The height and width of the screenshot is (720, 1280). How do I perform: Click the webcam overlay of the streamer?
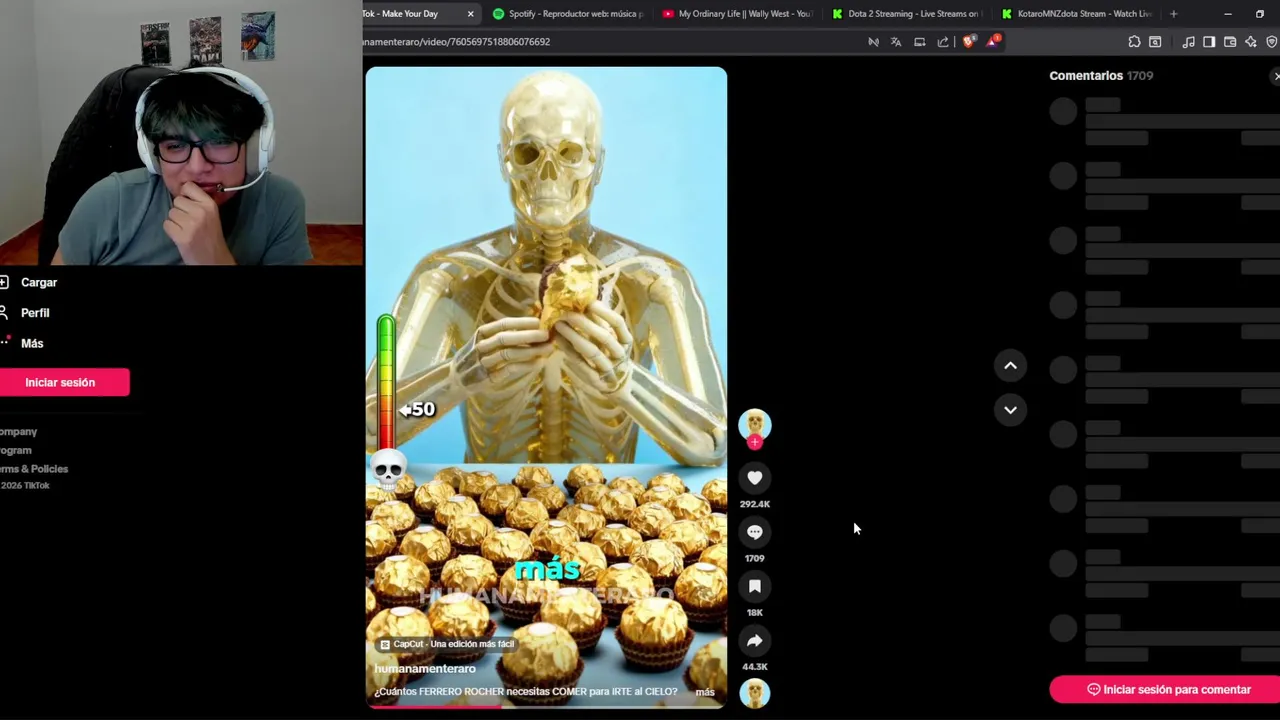(181, 132)
